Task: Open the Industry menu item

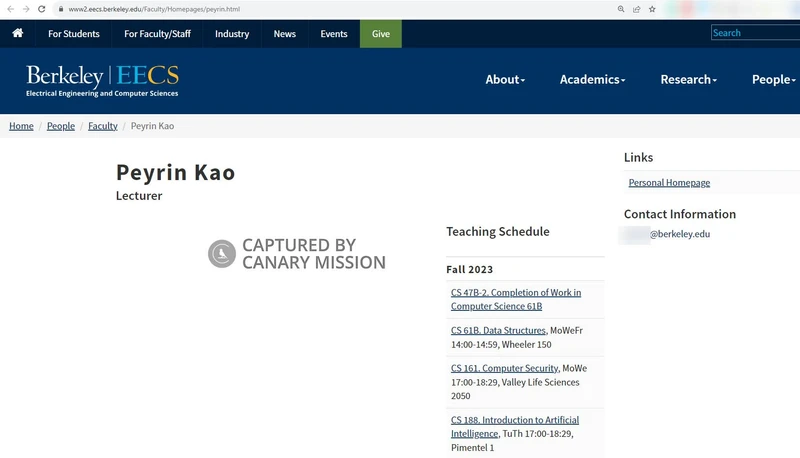Action: 232,34
